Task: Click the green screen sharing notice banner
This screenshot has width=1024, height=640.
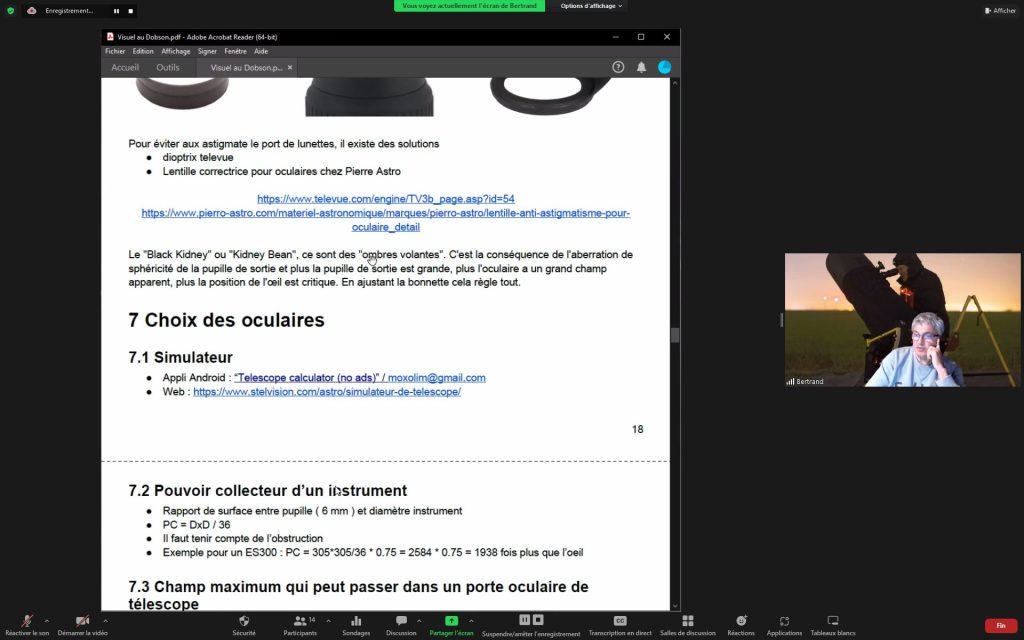Action: tap(469, 6)
